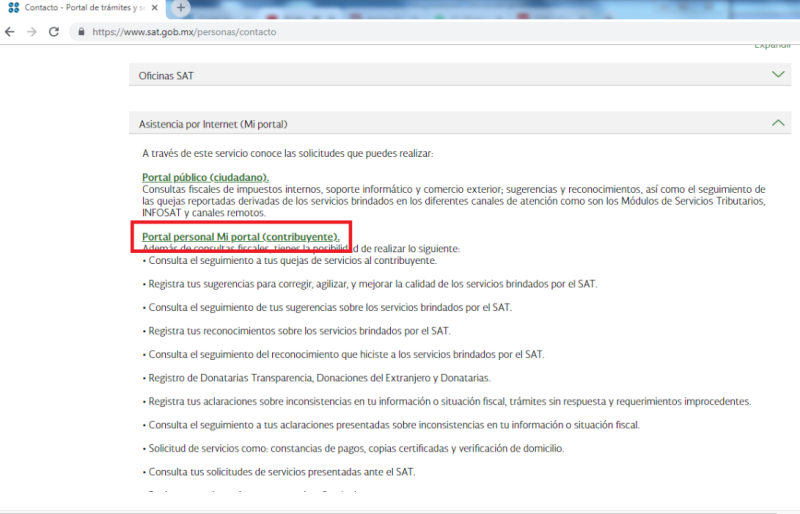Image resolution: width=800 pixels, height=514 pixels.
Task: Click bullet 'Registra tus reconocimientos sobre los servicios'
Action: 296,331
